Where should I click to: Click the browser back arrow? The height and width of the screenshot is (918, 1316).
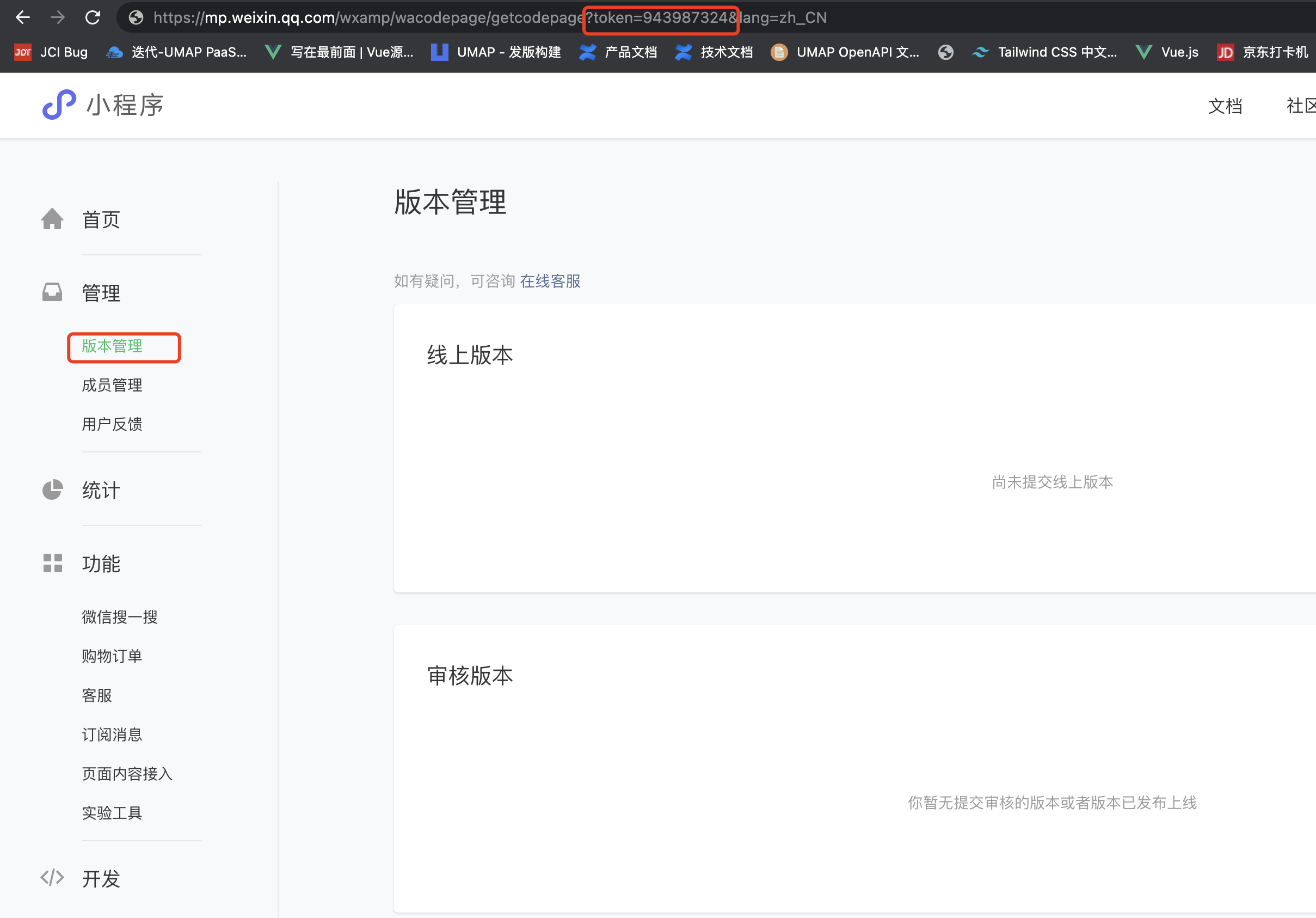[x=22, y=18]
